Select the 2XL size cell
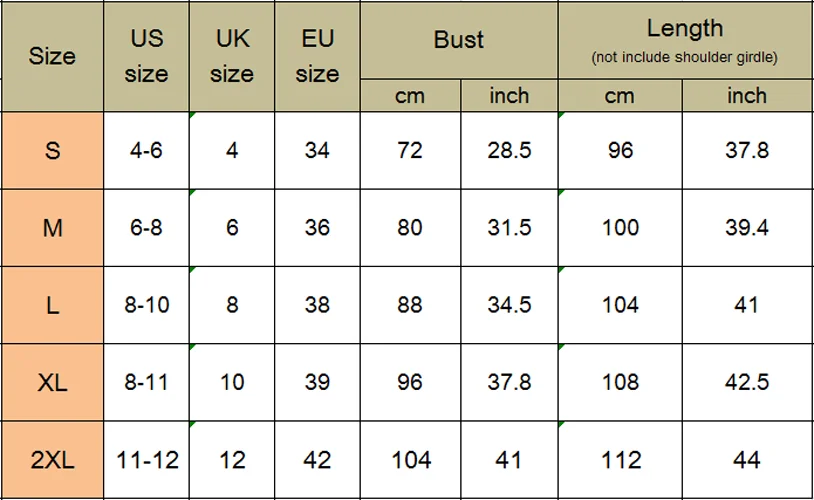Screen dimensions: 814x500 [x=52, y=460]
